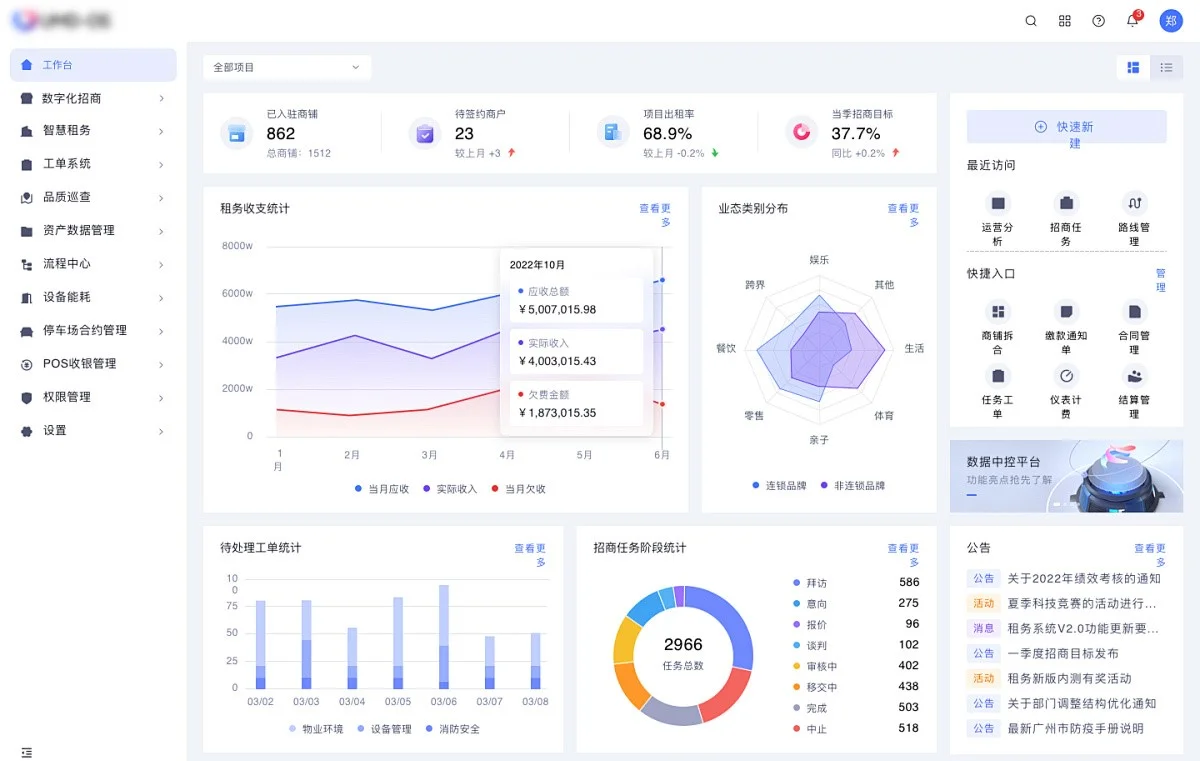Click the 设置 gear icon
This screenshot has width=1200, height=761.
pyautogui.click(x=27, y=431)
